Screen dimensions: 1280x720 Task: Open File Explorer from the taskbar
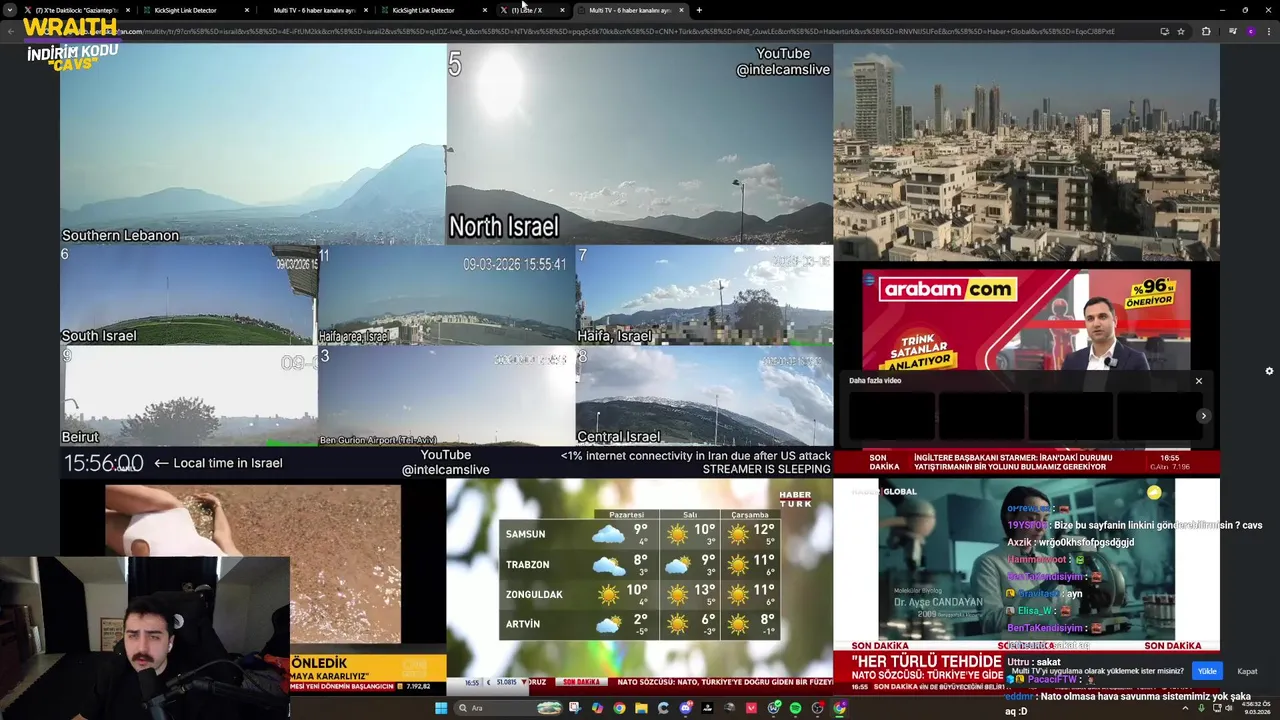click(641, 708)
